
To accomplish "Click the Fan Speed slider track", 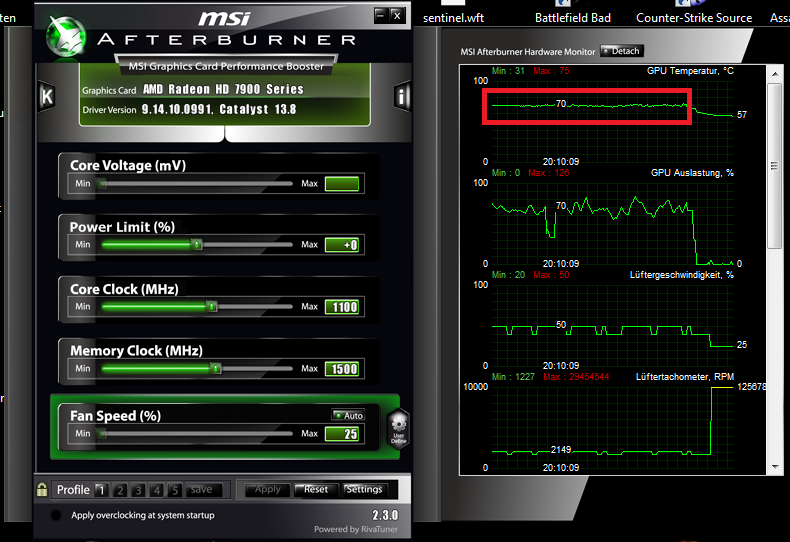I will pyautogui.click(x=196, y=433).
